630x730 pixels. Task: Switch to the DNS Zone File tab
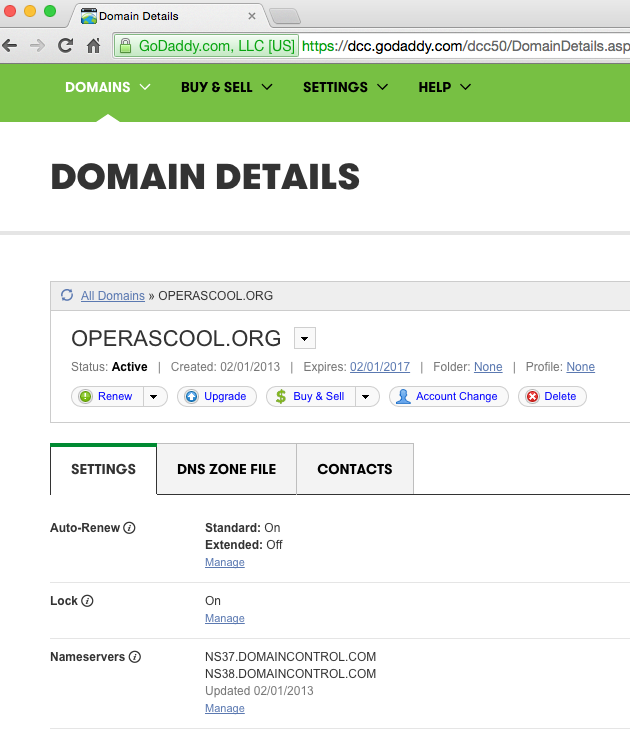[x=226, y=469]
